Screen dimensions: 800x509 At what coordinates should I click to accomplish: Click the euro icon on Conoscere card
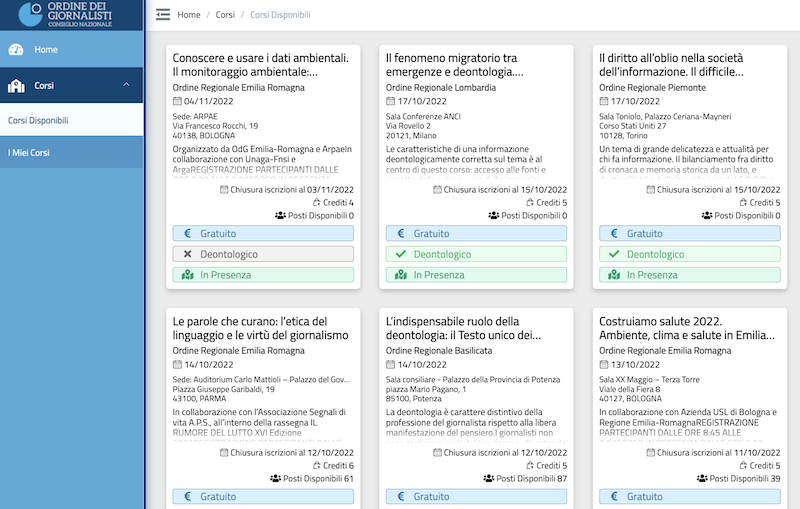(185, 233)
